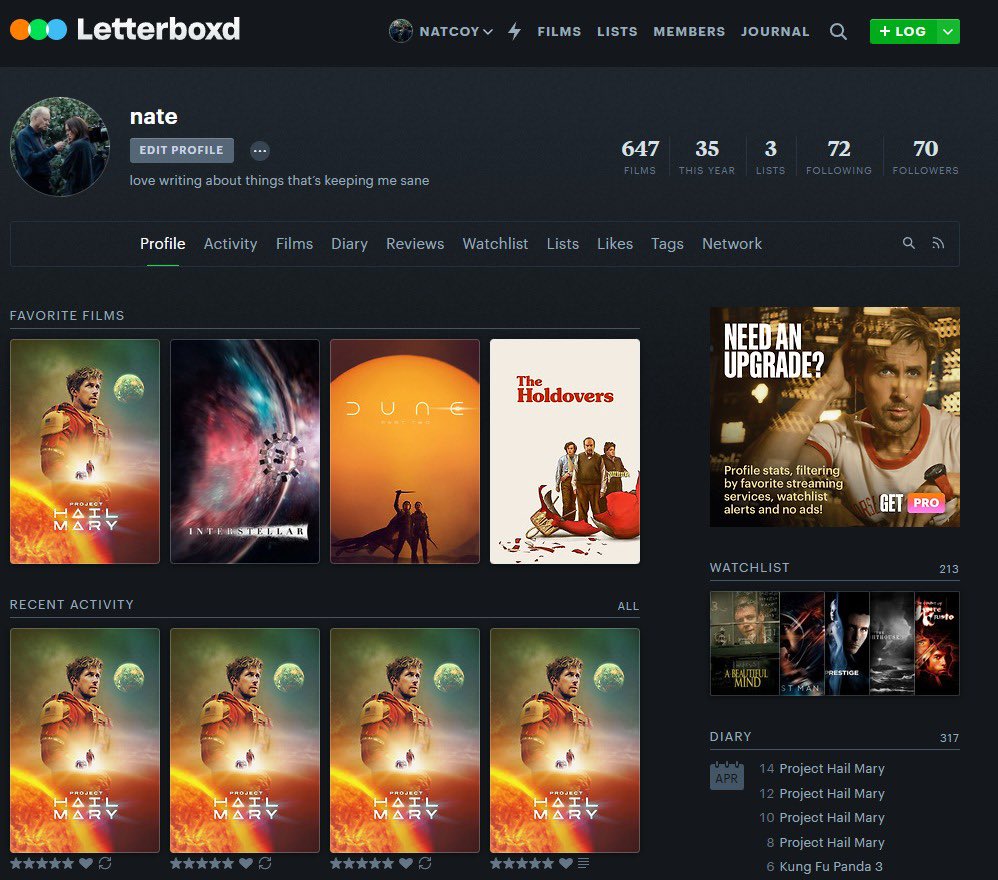Open the 70 Followers statistic
Screen dimensions: 998x880
point(925,157)
